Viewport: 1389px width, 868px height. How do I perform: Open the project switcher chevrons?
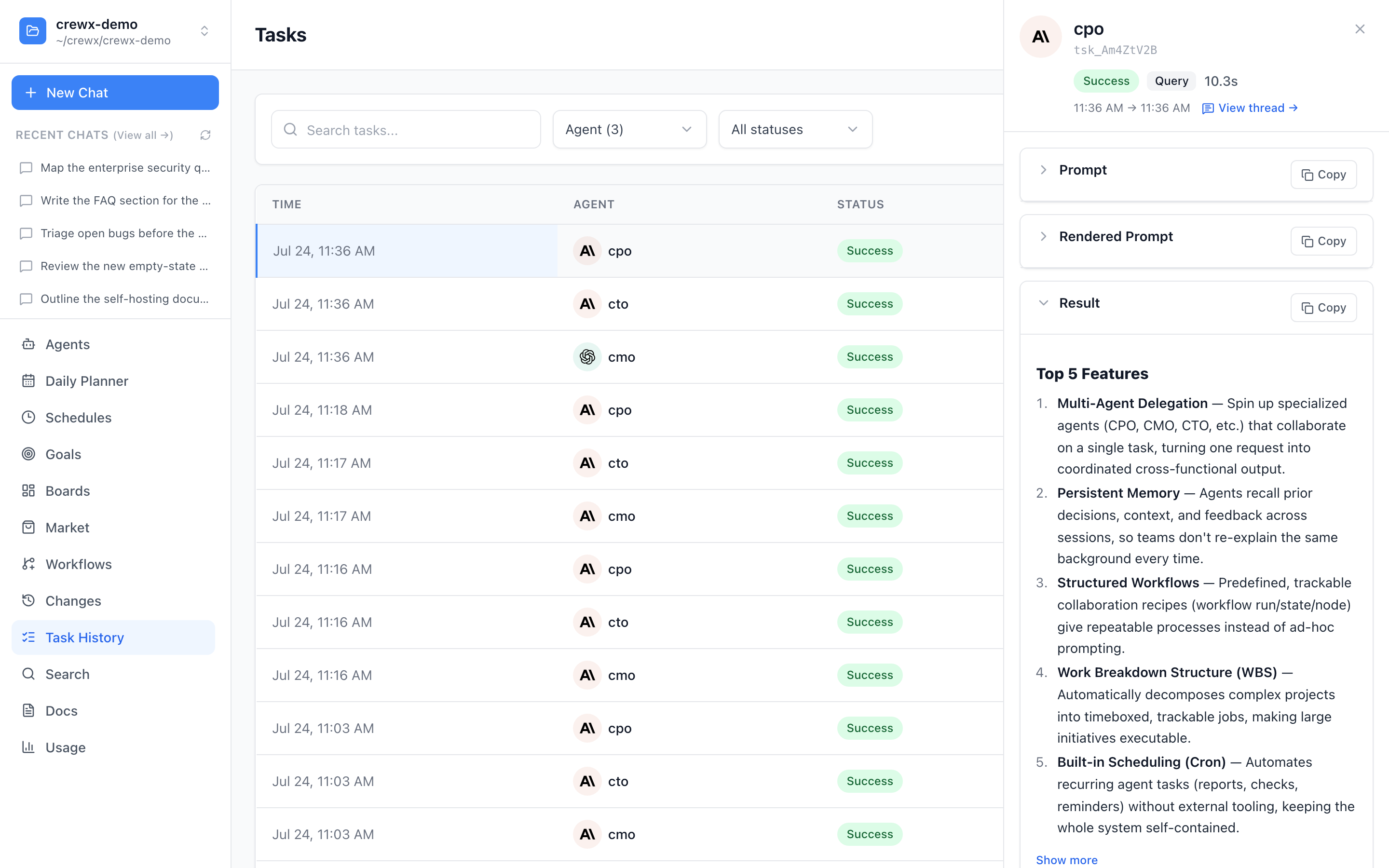(x=204, y=31)
